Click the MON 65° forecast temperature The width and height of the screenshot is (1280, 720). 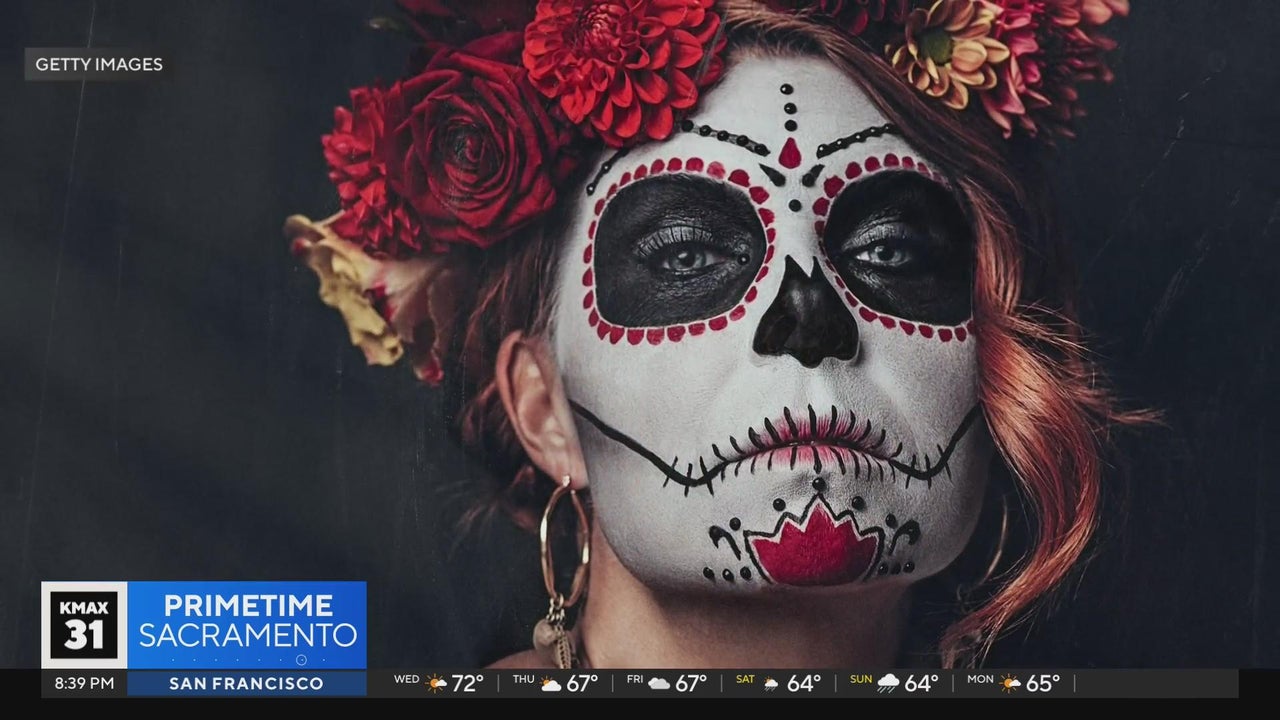(x=1042, y=684)
